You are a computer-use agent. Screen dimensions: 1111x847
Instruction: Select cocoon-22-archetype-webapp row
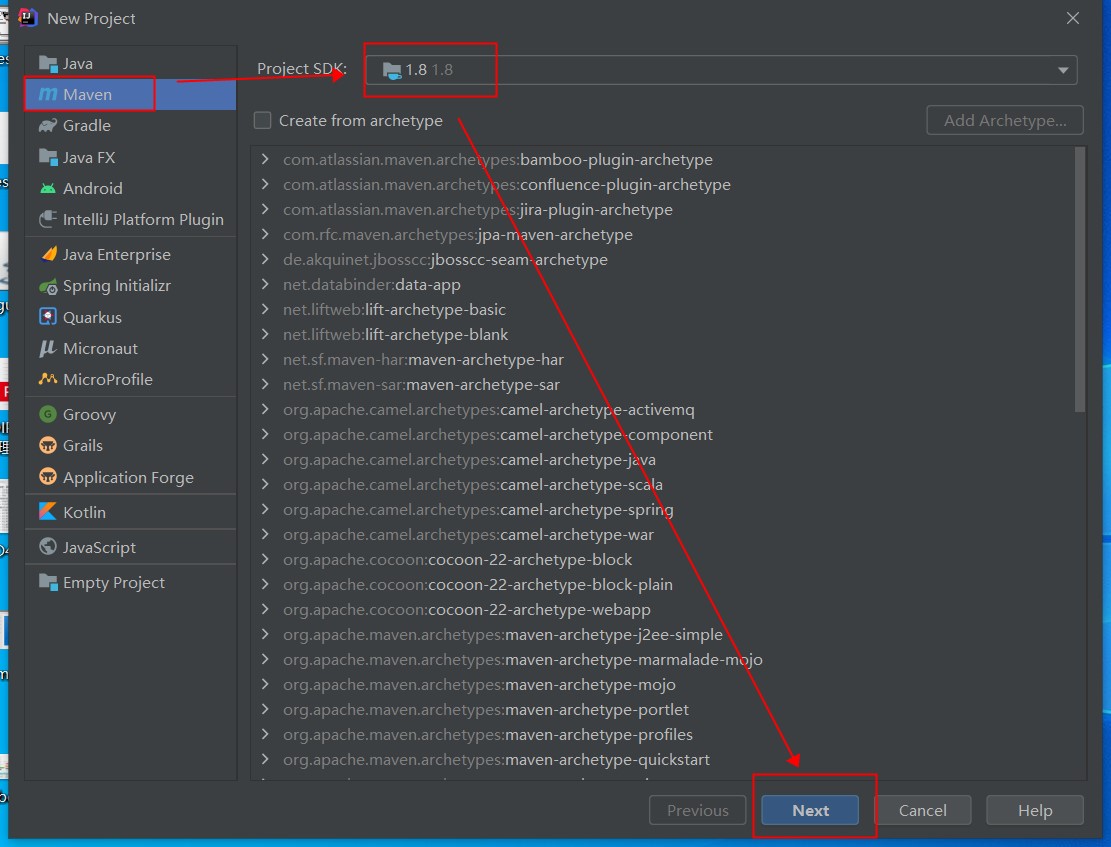(664, 610)
